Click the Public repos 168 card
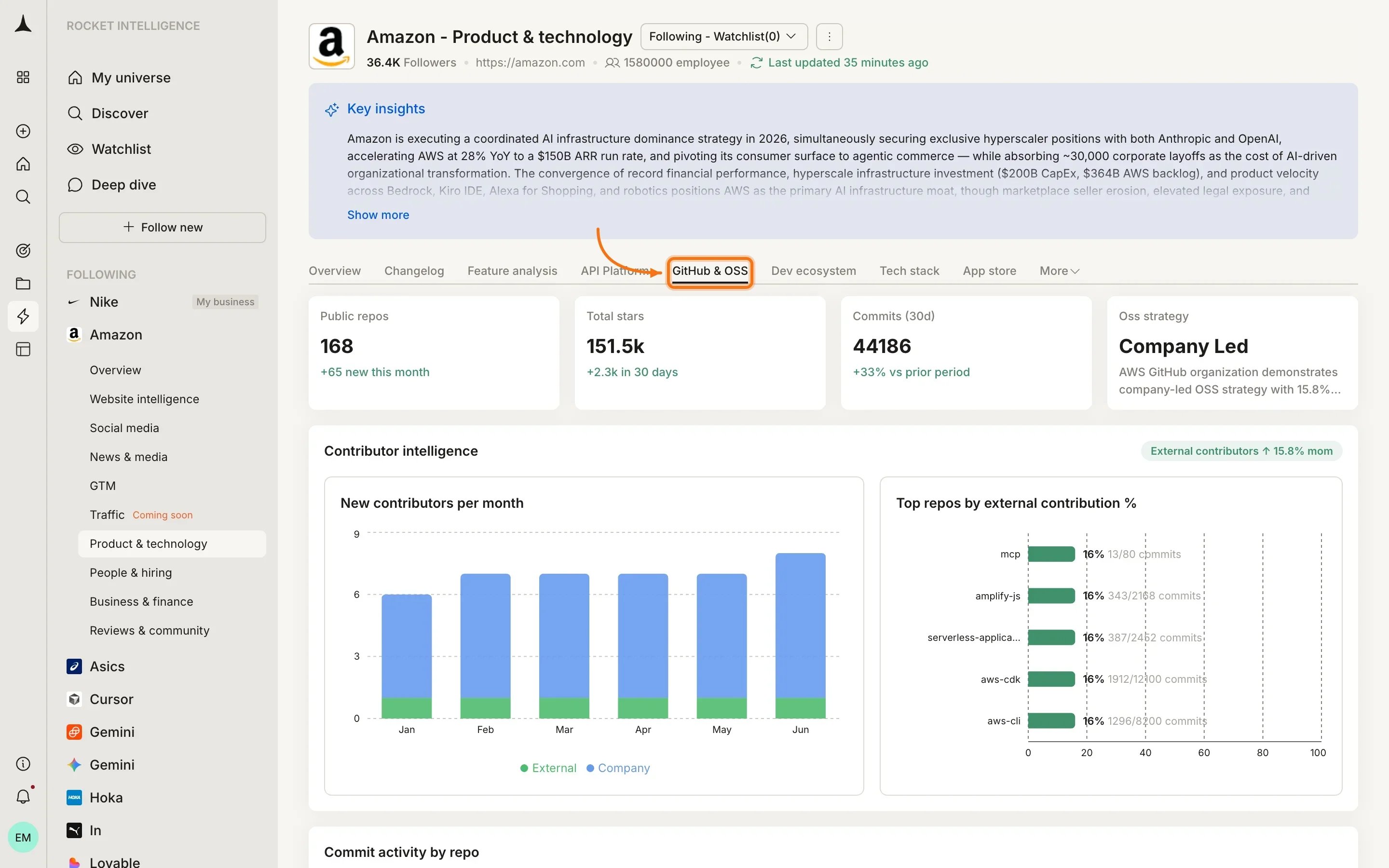Screen dimensions: 1389x868 434,353
